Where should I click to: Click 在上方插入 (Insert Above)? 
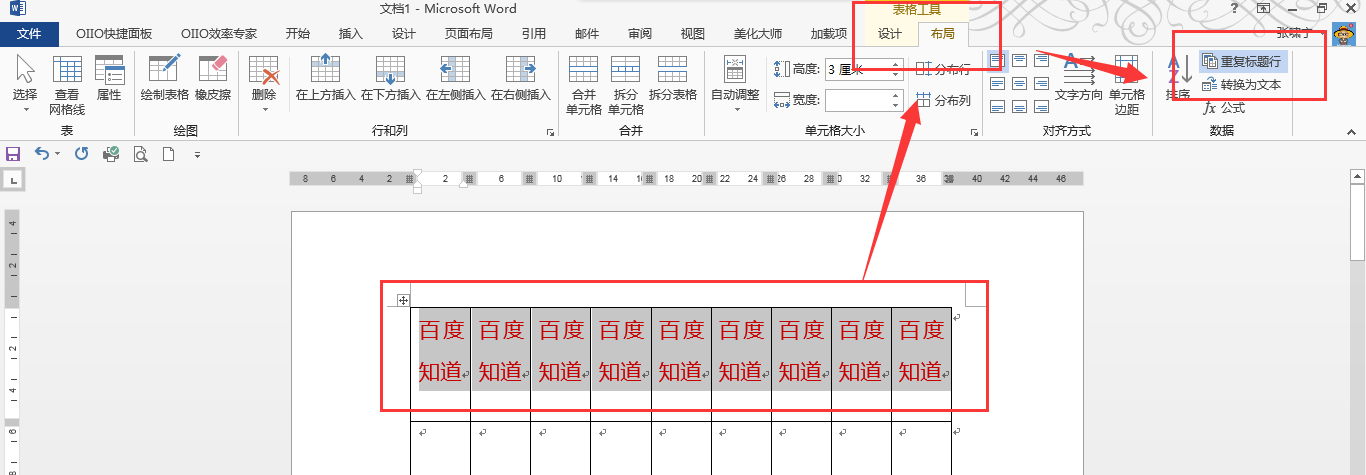pyautogui.click(x=326, y=78)
